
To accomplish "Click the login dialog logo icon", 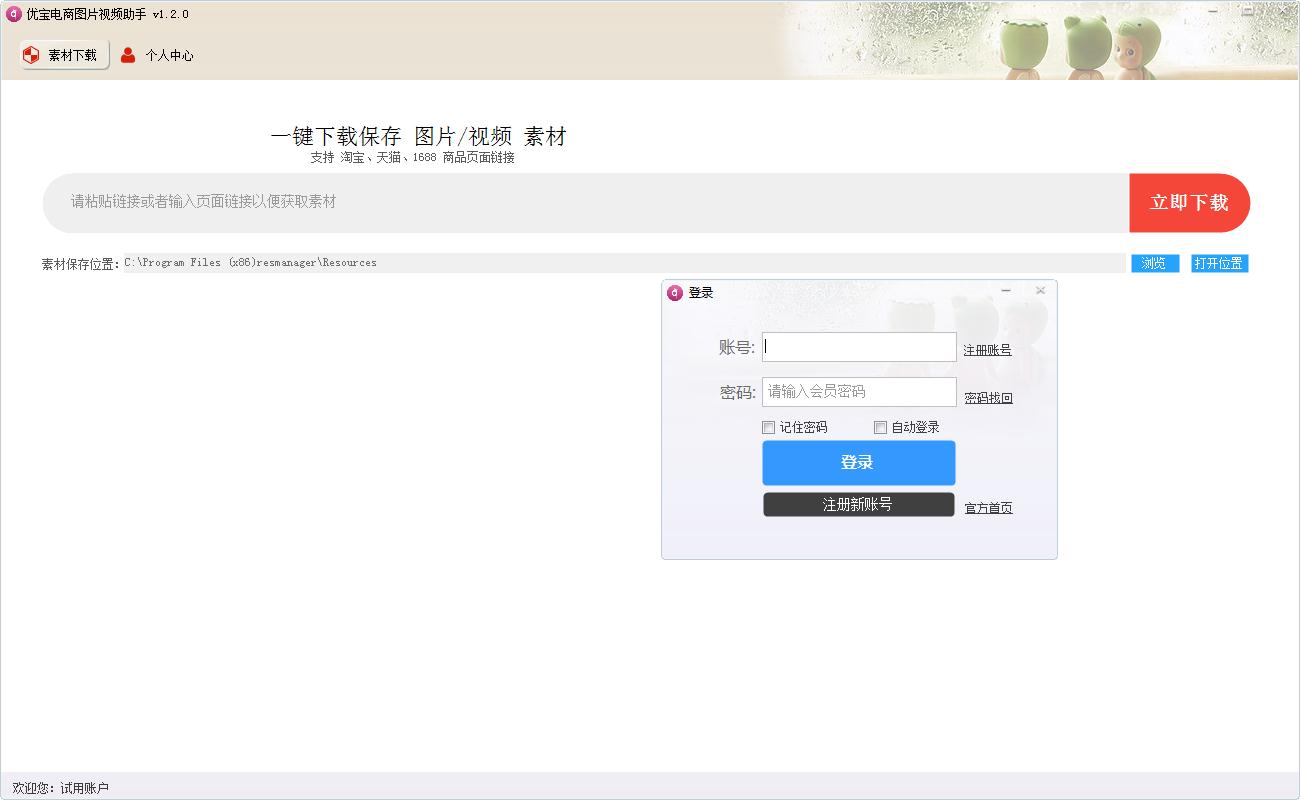I will tap(675, 293).
